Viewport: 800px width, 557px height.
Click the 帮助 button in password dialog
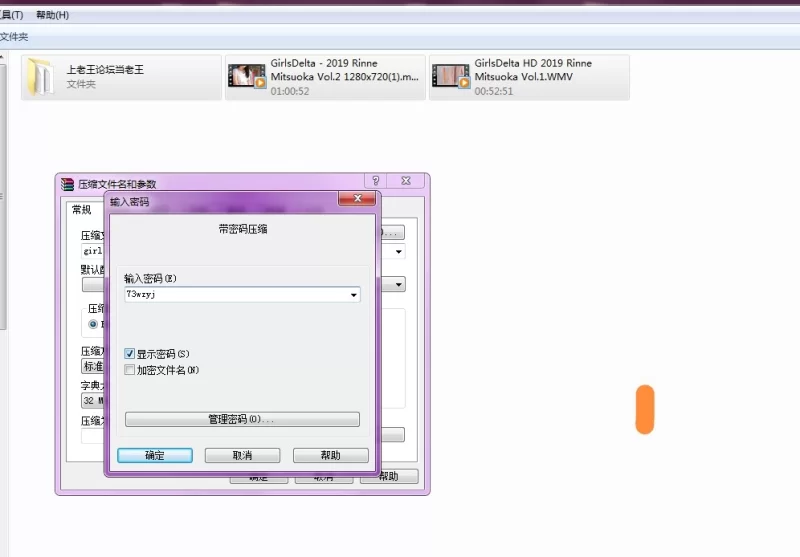(x=330, y=455)
